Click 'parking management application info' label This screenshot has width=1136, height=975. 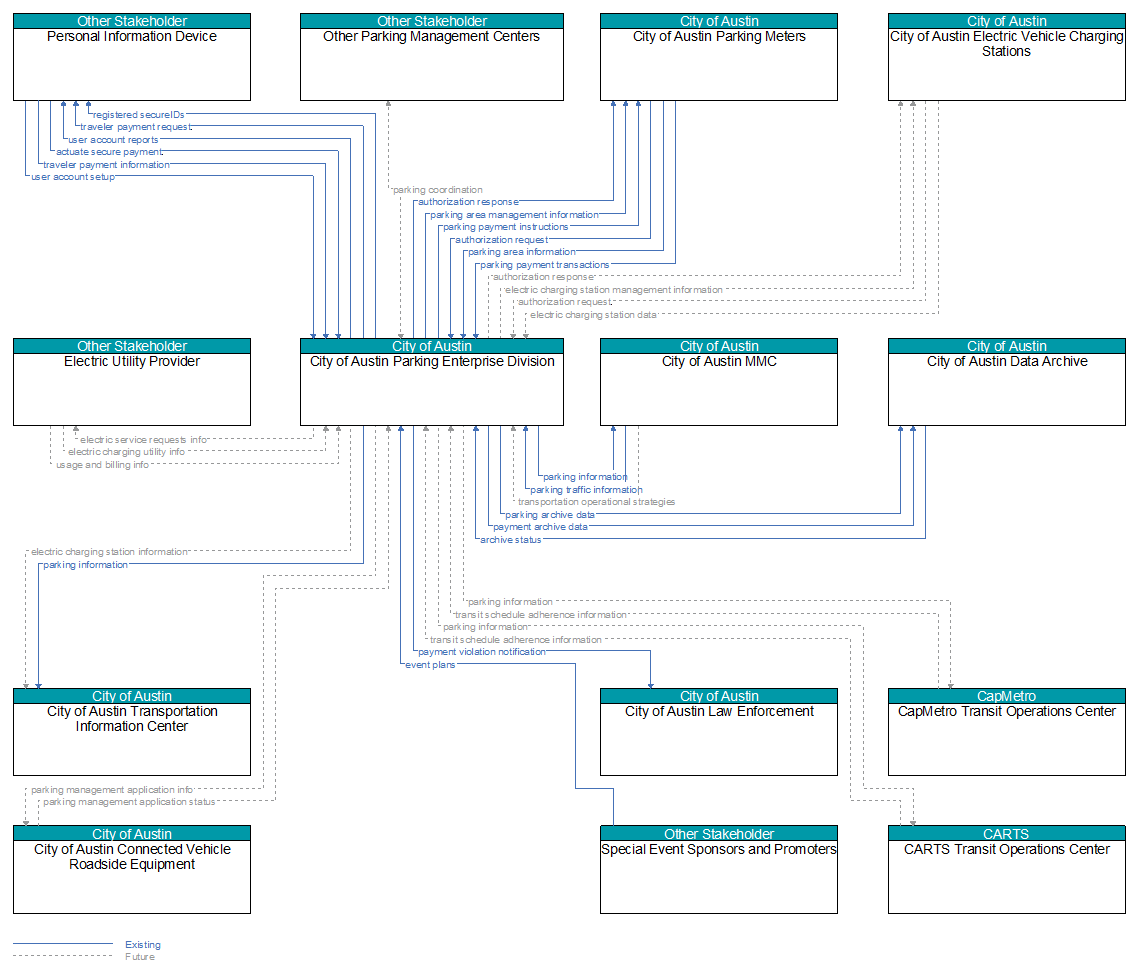pyautogui.click(x=112, y=790)
